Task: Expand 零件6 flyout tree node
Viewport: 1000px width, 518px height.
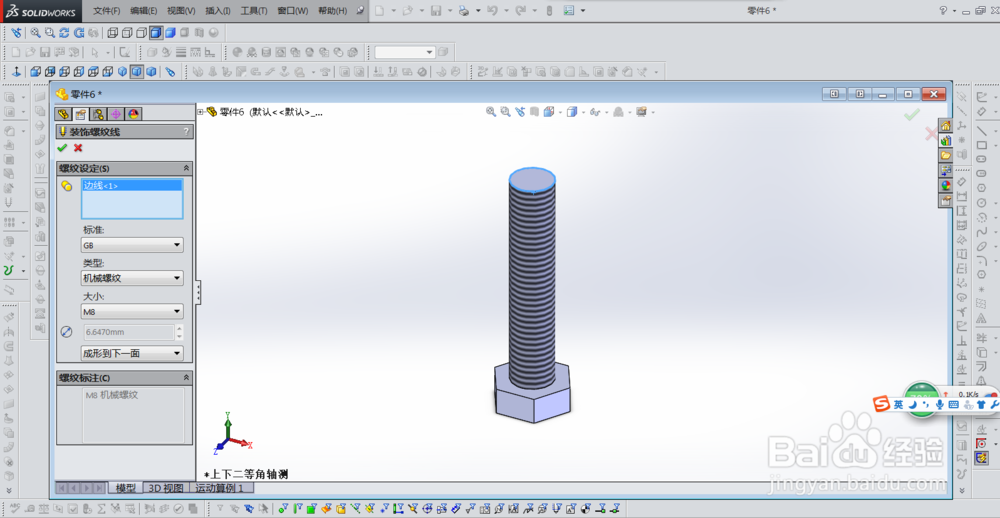Action: [201, 112]
